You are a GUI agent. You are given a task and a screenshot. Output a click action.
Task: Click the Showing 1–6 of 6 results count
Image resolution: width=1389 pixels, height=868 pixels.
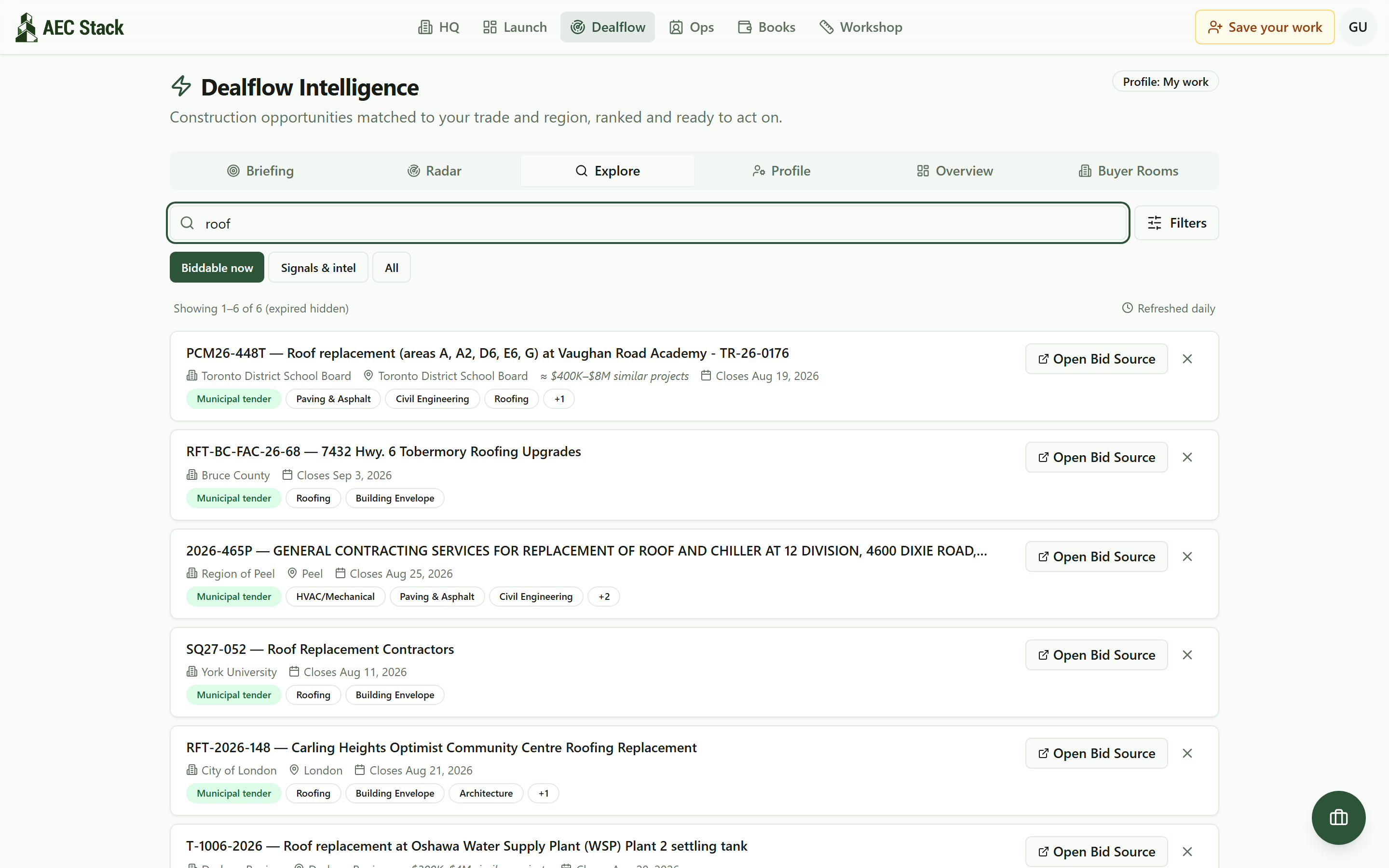pyautogui.click(x=261, y=308)
